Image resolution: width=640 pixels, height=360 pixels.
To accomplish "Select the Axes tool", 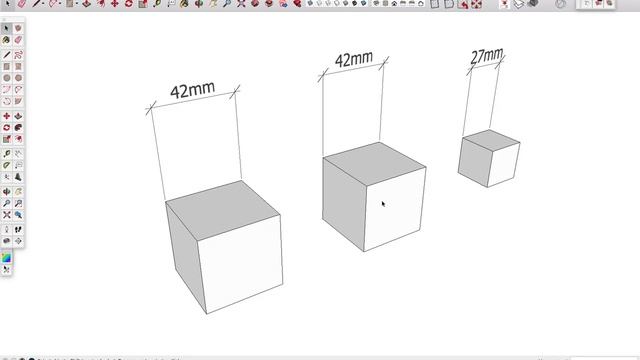I will (x=6, y=177).
